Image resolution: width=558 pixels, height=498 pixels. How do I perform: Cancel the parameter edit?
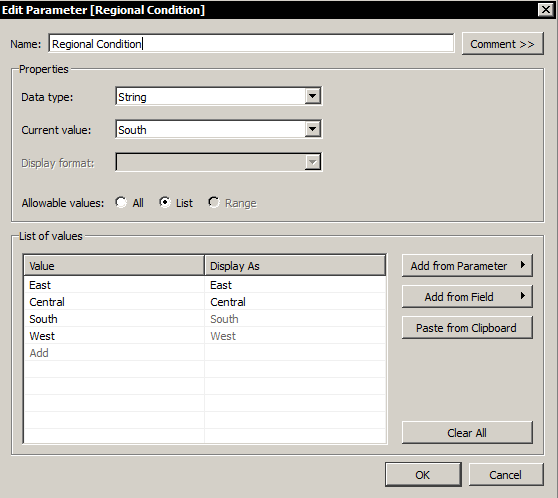pyautogui.click(x=506, y=475)
